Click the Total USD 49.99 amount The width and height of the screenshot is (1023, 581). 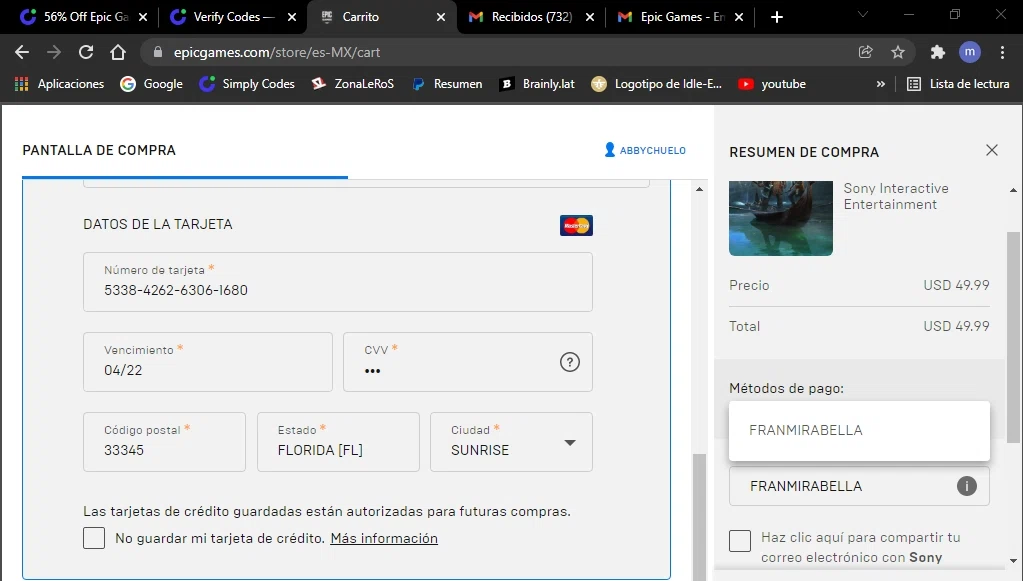(956, 326)
